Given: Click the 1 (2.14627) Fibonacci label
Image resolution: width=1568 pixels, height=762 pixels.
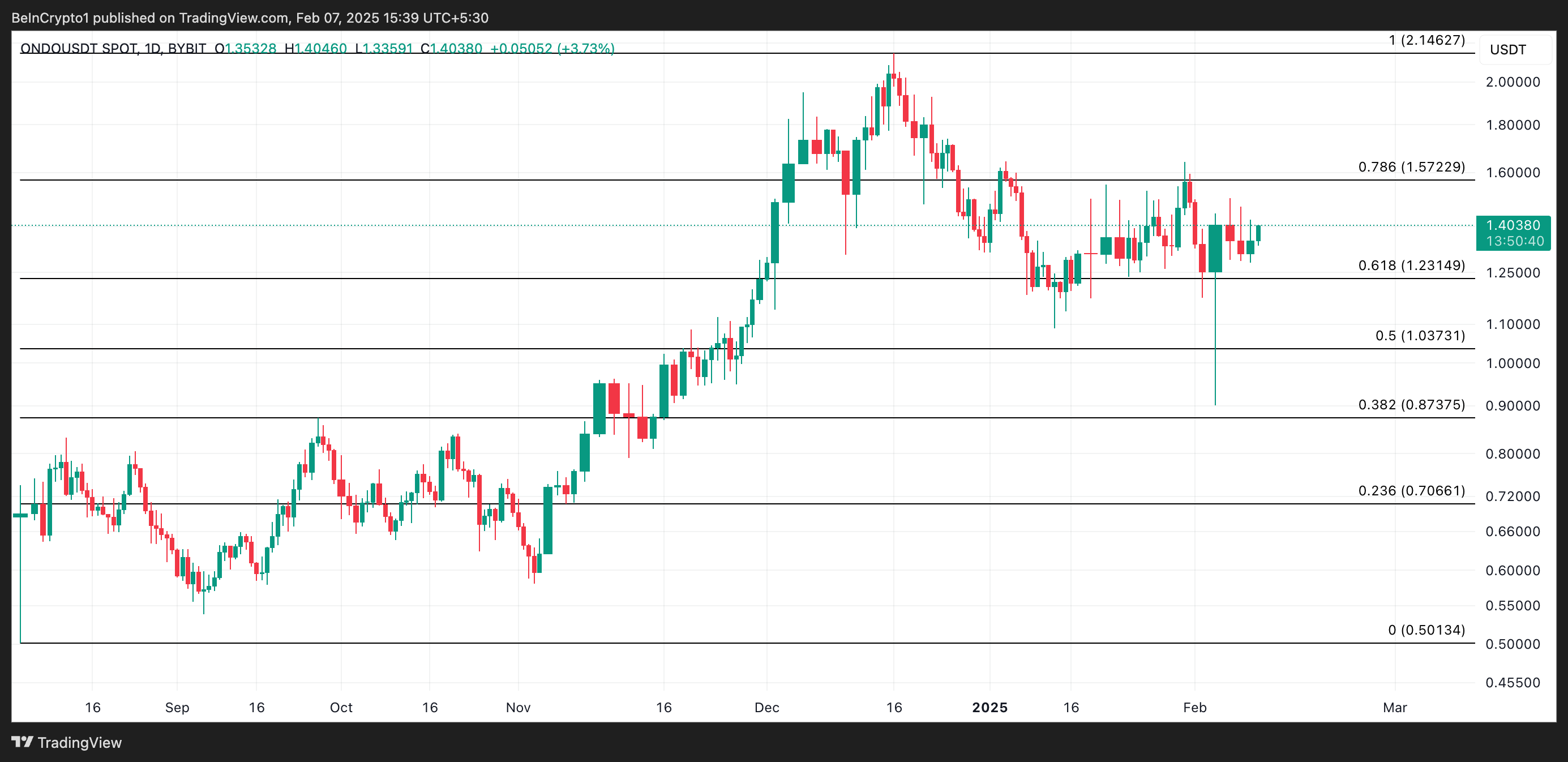Looking at the screenshot, I should [x=1426, y=40].
